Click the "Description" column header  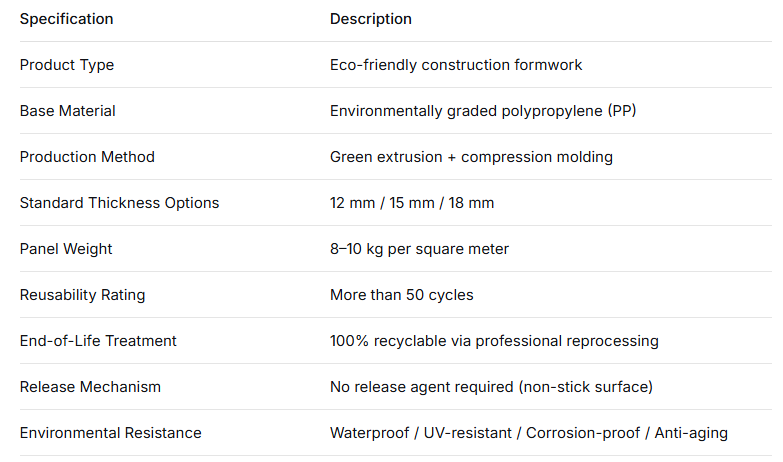[370, 19]
